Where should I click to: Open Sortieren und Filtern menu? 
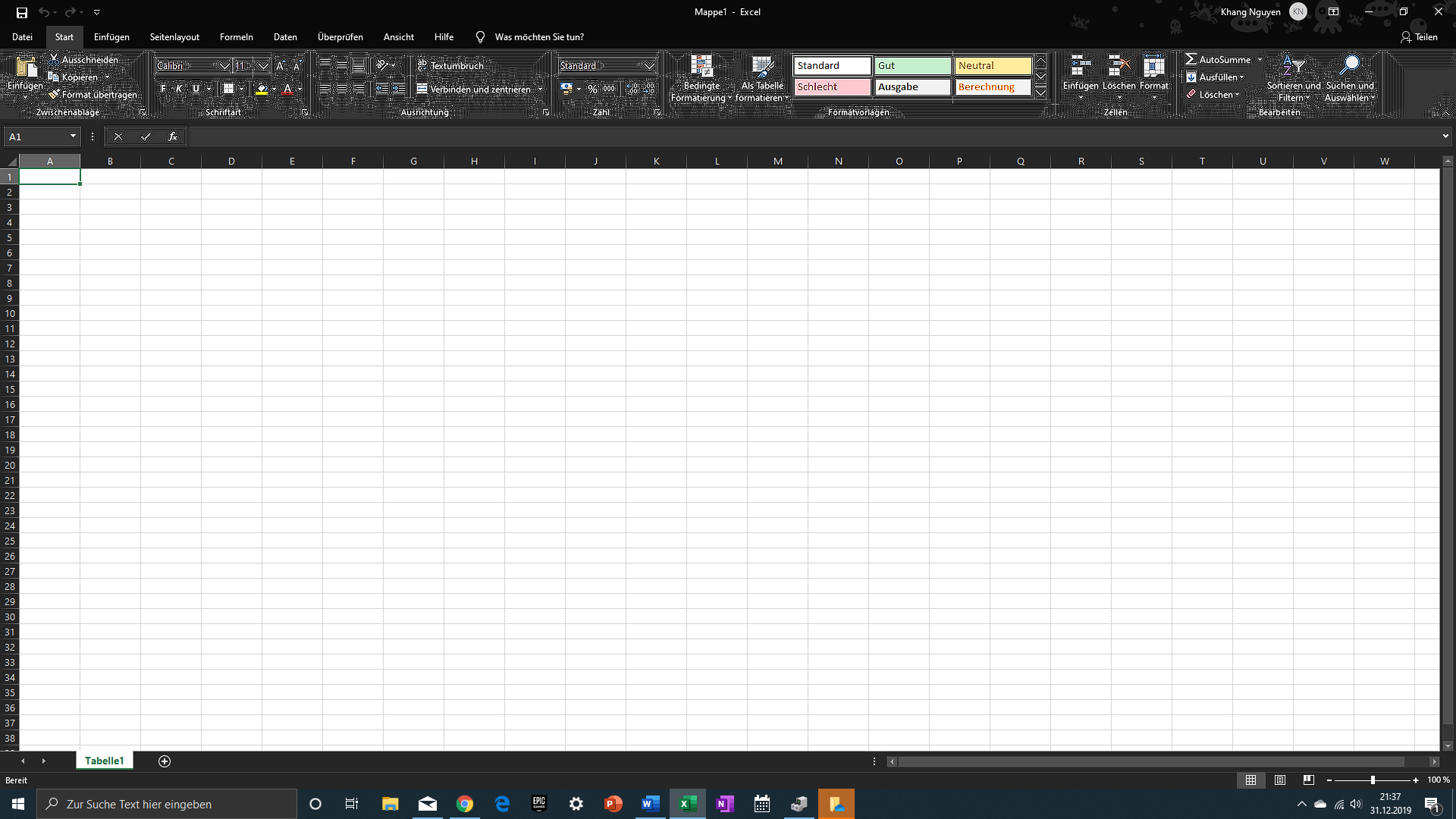click(x=1293, y=78)
